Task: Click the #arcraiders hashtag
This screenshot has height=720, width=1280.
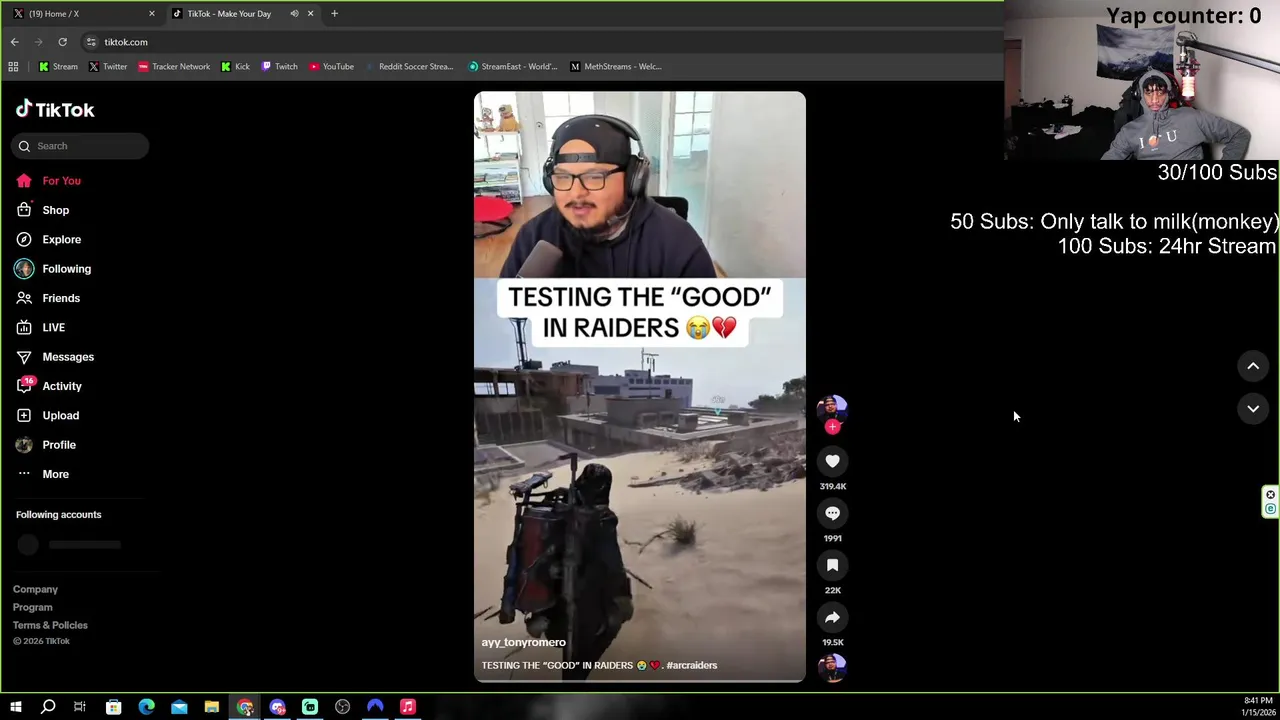Action: 691,665
